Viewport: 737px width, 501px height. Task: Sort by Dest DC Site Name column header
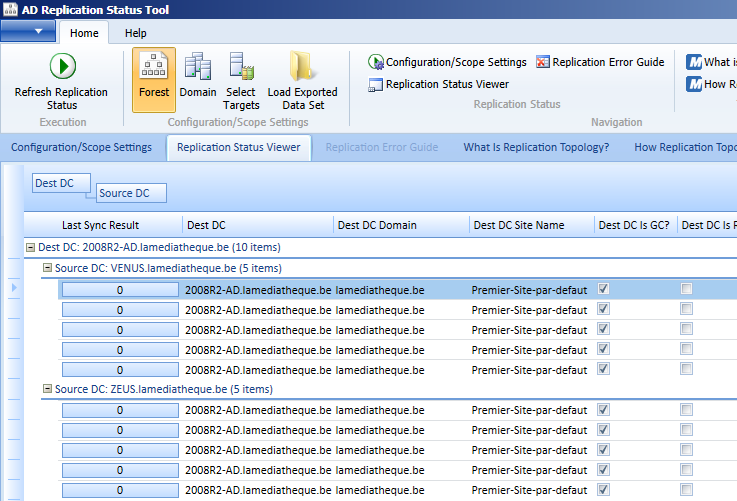532,225
